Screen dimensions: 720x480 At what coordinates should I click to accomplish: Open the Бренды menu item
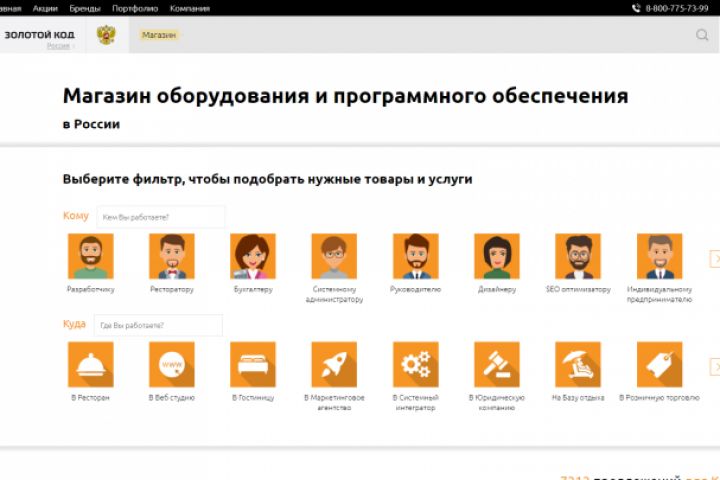click(x=85, y=8)
